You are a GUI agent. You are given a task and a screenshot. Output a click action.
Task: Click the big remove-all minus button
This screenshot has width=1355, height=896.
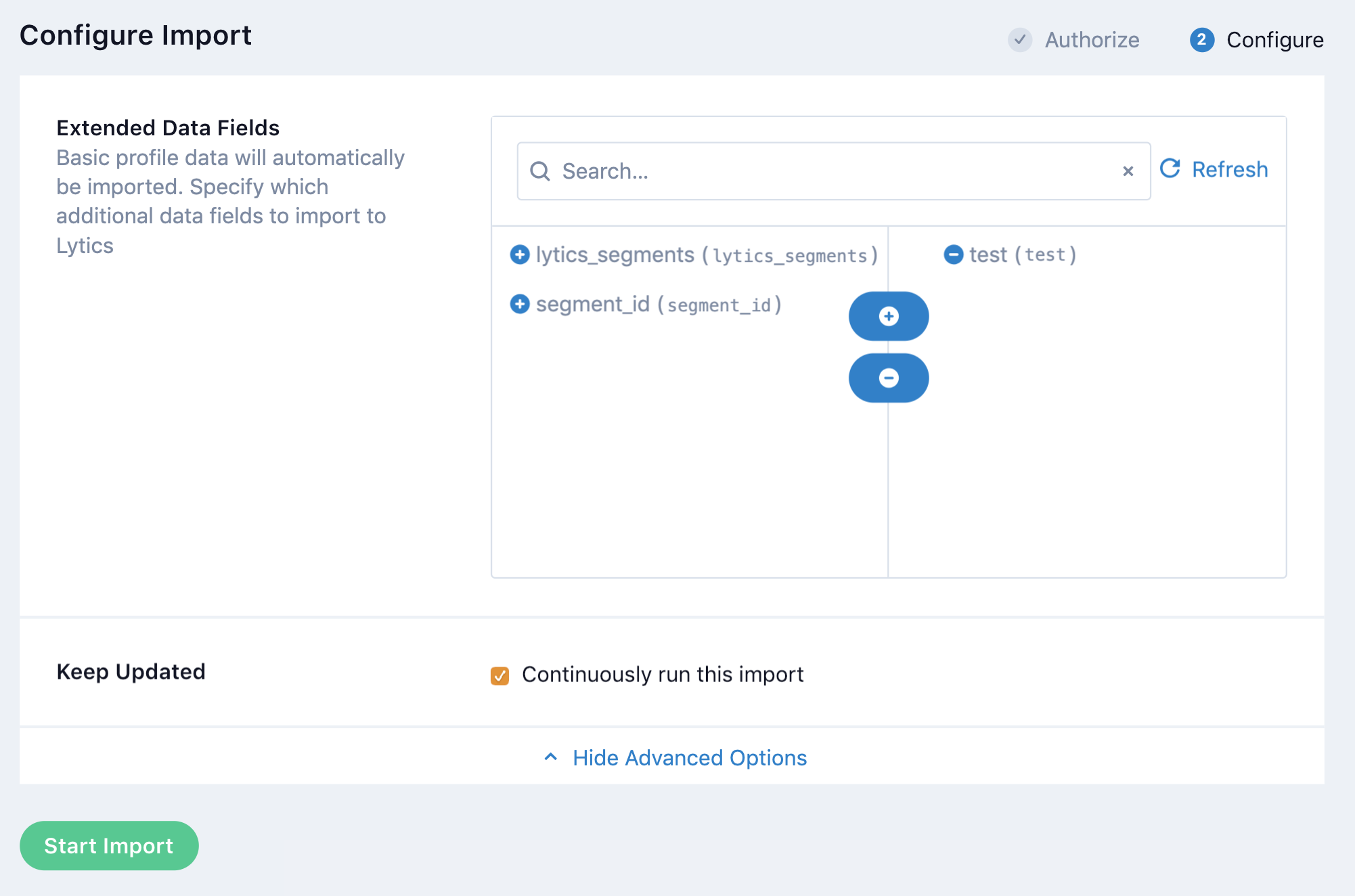(x=889, y=378)
